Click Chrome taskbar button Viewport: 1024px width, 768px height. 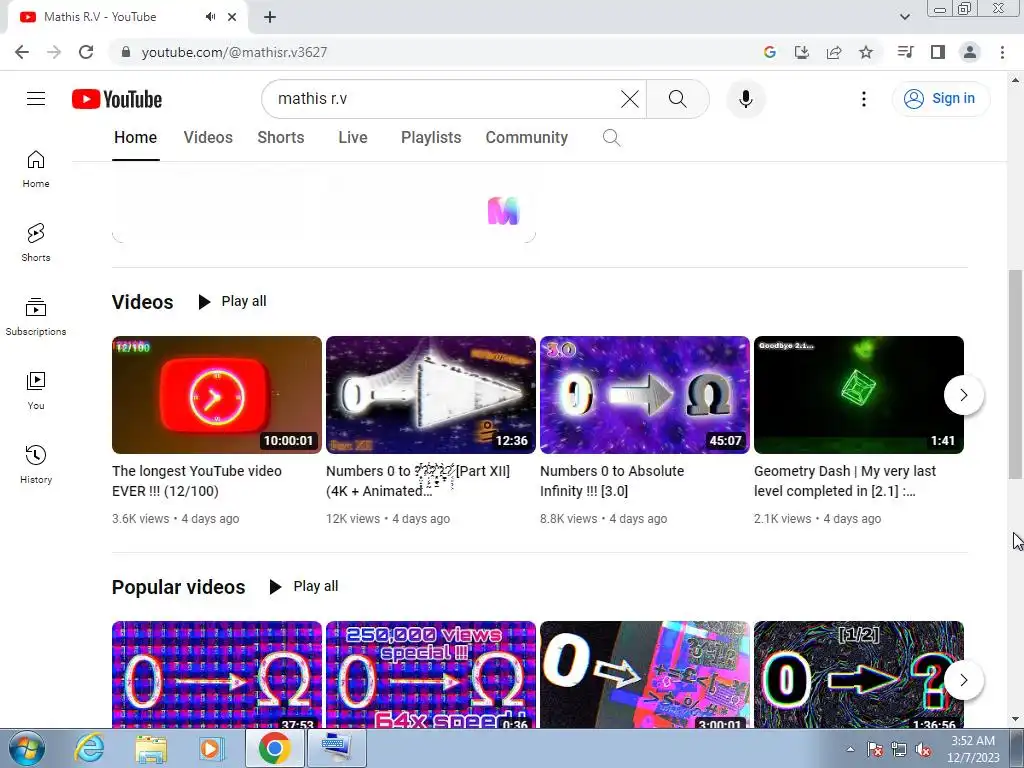pyautogui.click(x=274, y=748)
